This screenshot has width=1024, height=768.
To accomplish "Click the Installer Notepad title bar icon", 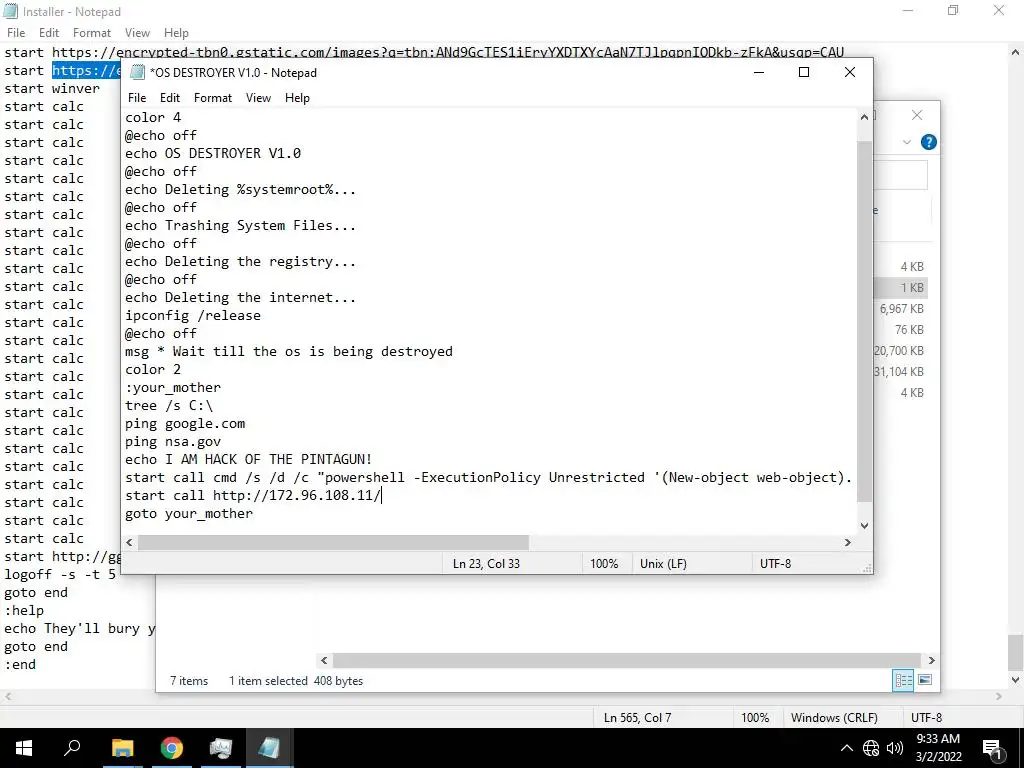I will (x=10, y=11).
